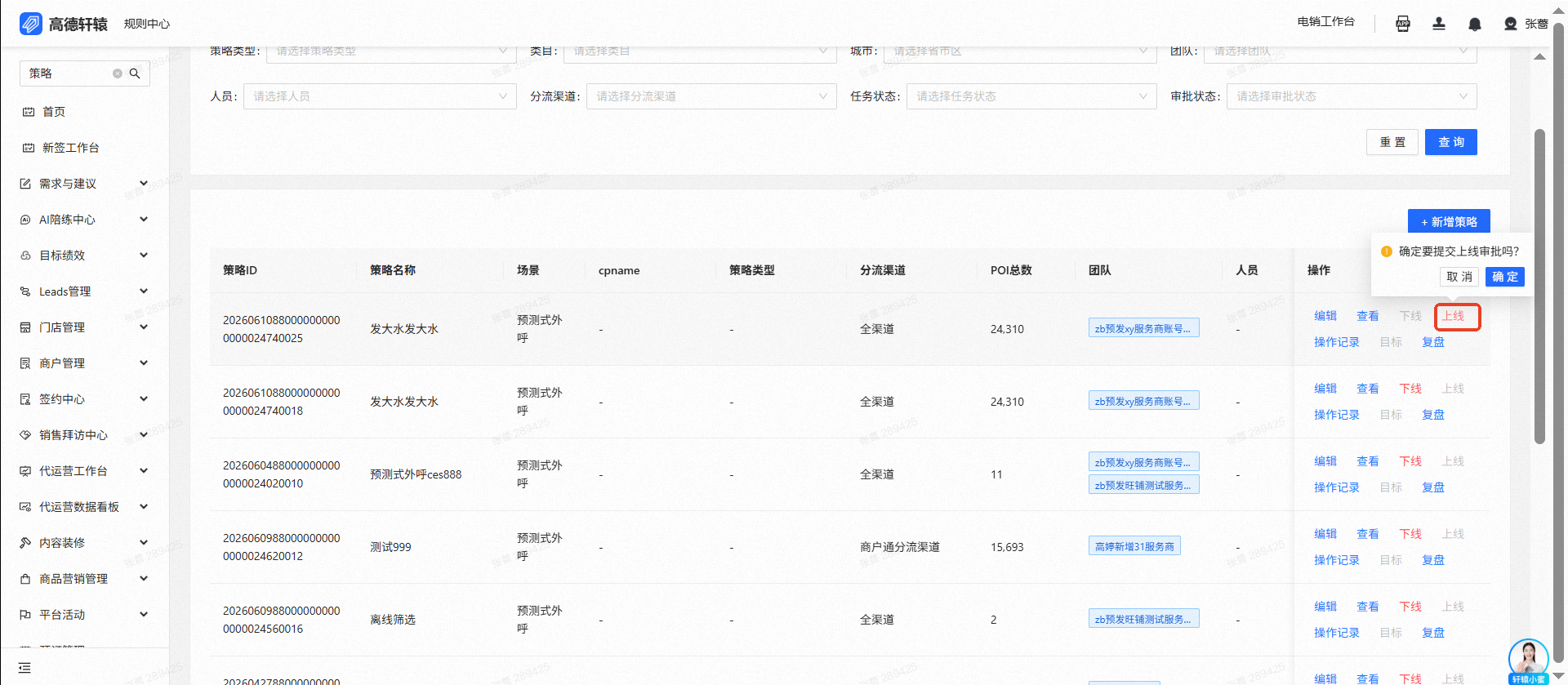Click the 新签工作台 sidebar icon
1568x685 pixels.
[29, 148]
